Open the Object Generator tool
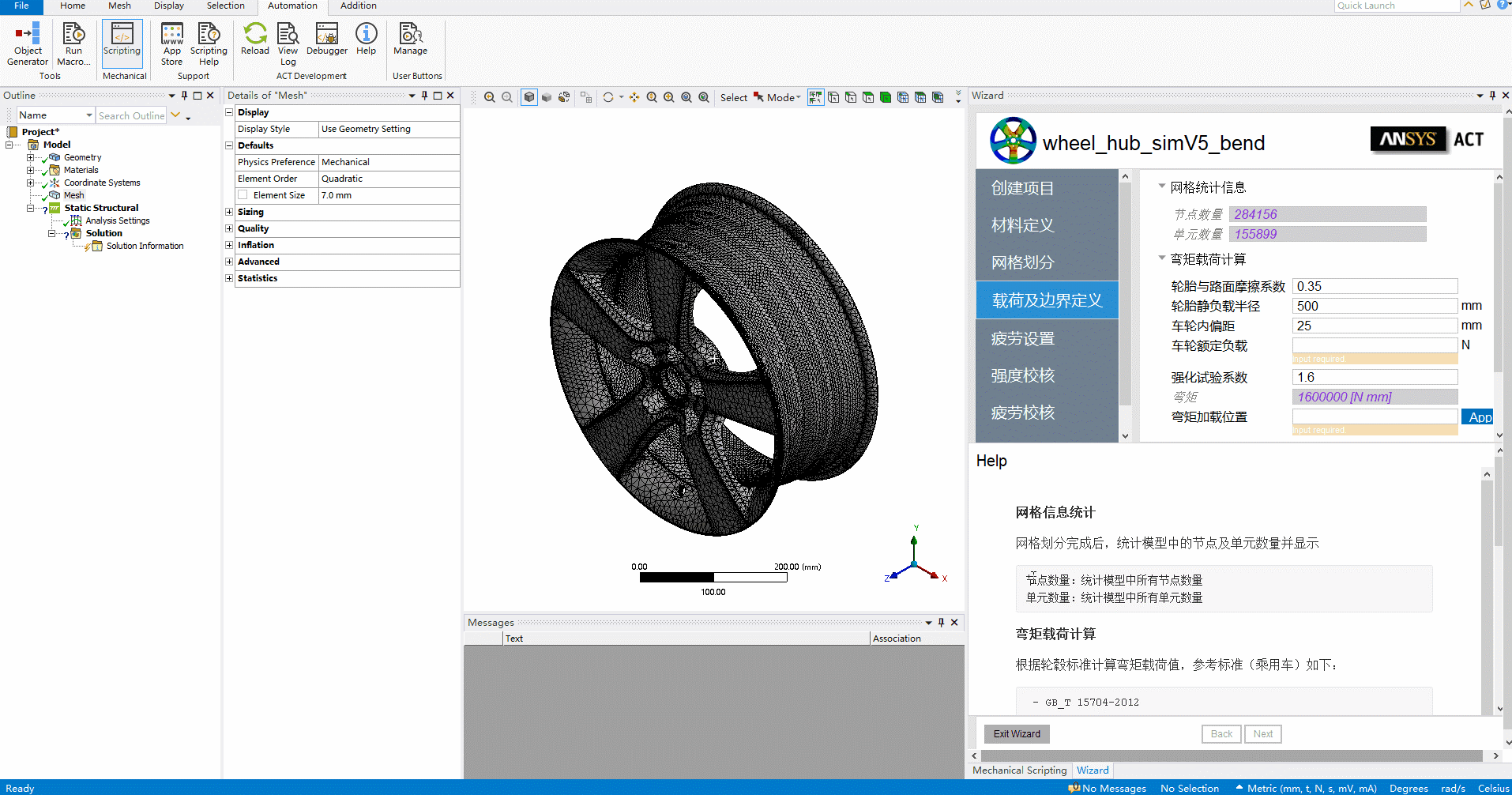Screen dimensions: 1512x795 click(x=28, y=43)
